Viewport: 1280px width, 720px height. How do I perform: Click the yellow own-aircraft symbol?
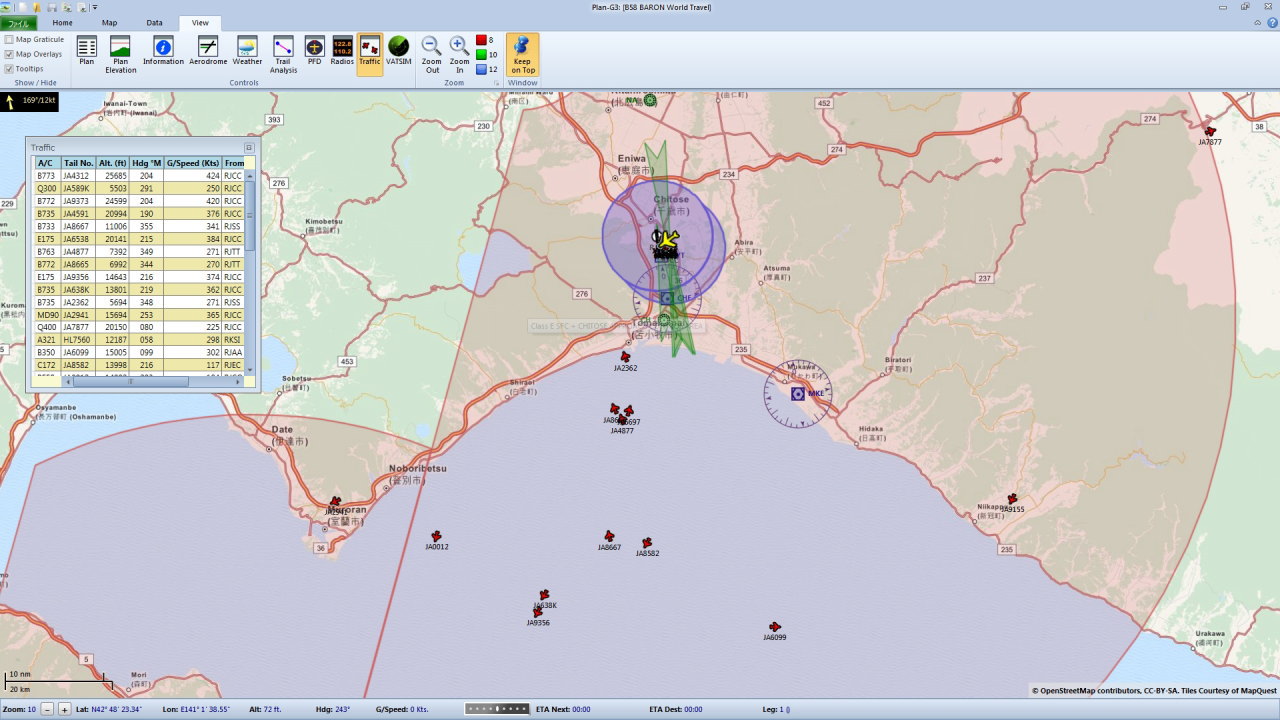[669, 238]
